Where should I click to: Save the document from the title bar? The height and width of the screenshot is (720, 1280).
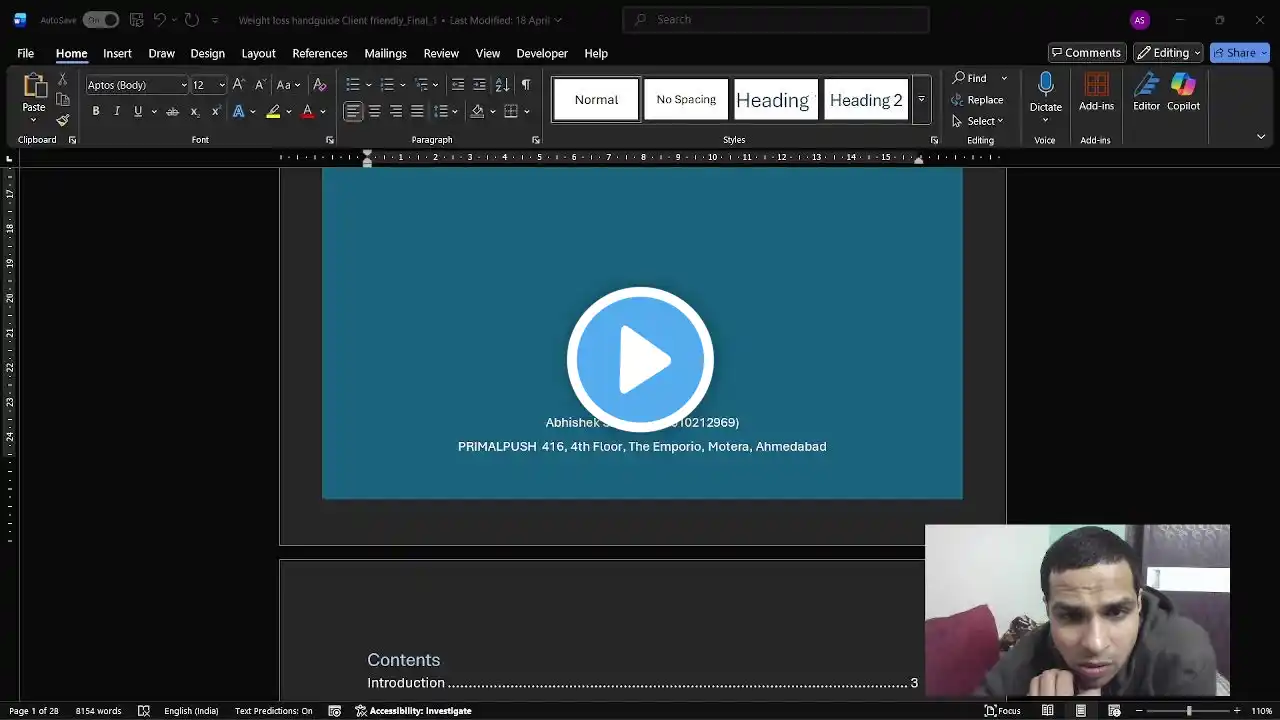pos(136,20)
